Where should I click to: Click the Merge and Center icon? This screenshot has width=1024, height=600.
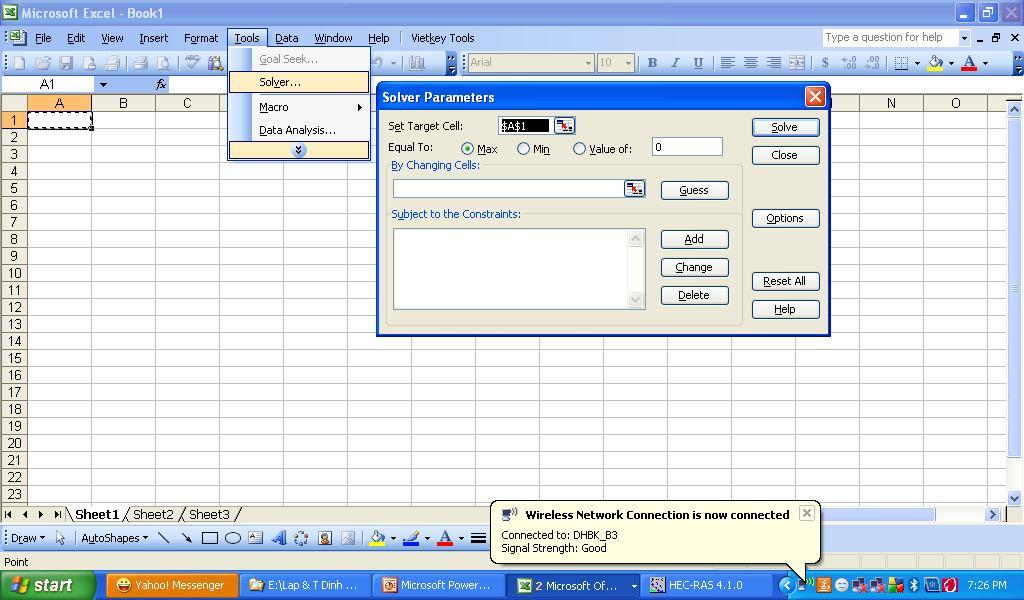[x=797, y=63]
